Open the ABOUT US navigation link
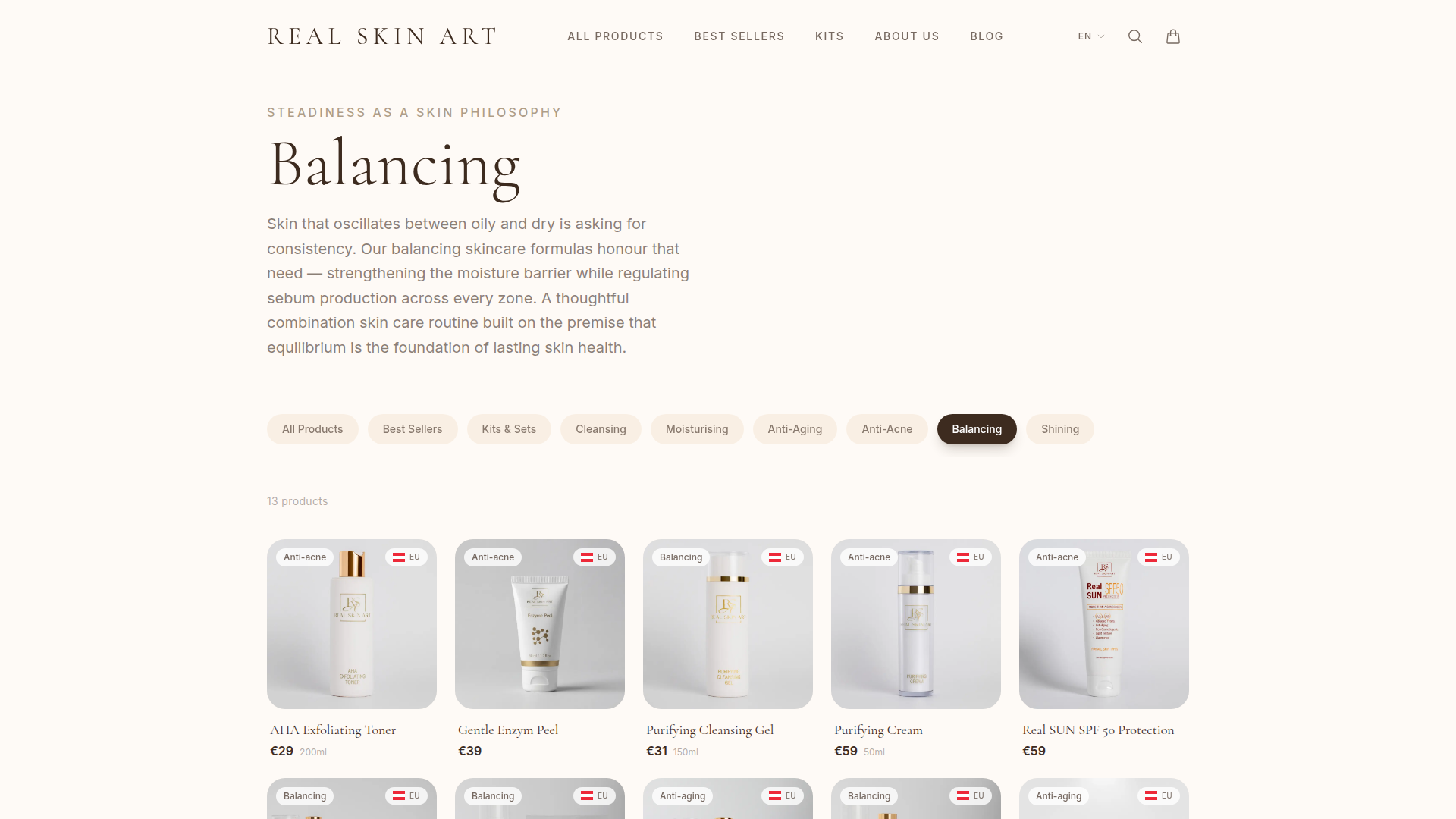The image size is (1456, 819). 907,36
